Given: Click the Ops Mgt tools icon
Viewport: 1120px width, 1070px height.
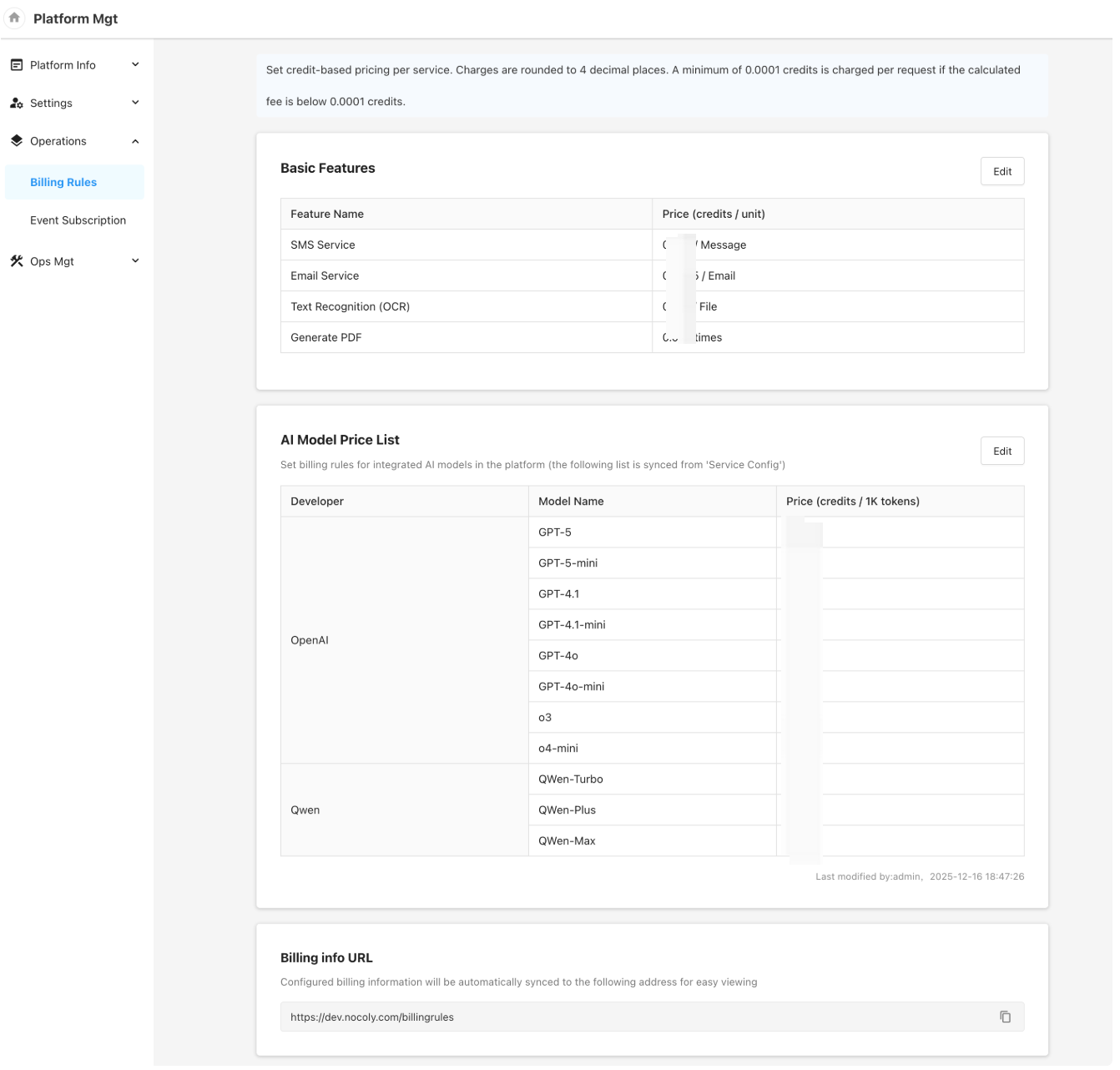Looking at the screenshot, I should pyautogui.click(x=17, y=261).
